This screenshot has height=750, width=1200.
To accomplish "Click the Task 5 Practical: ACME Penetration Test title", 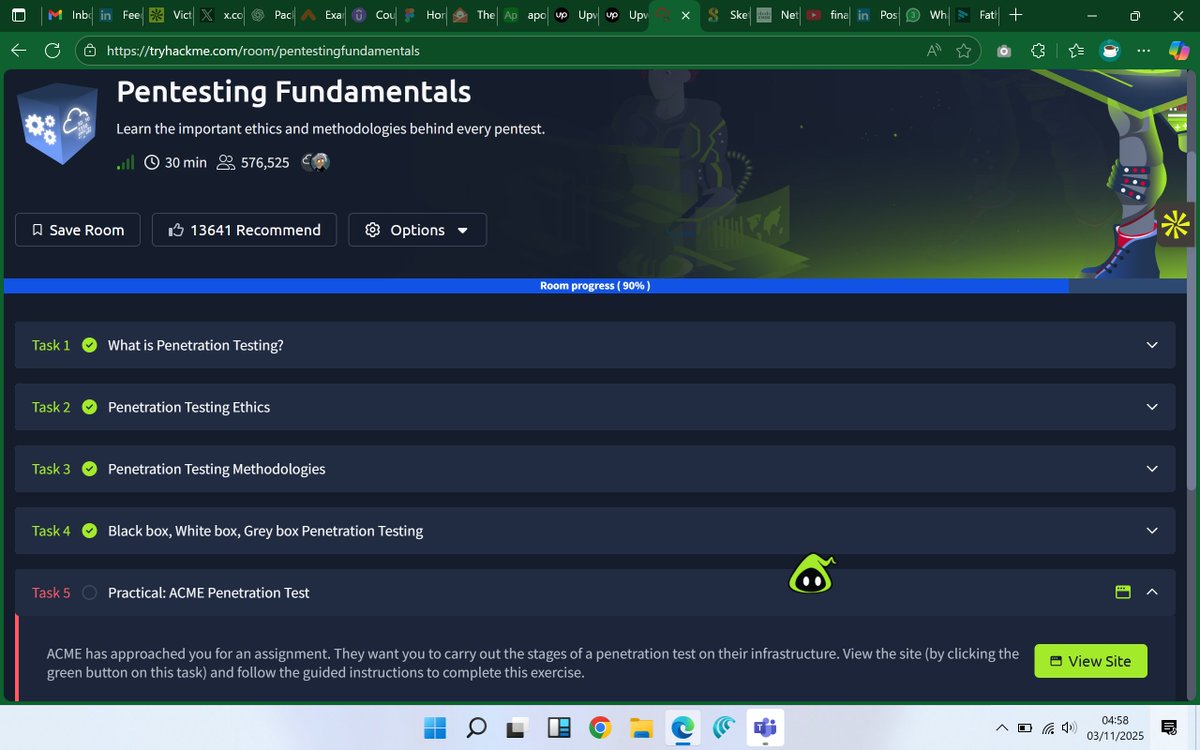I will (x=209, y=593).
